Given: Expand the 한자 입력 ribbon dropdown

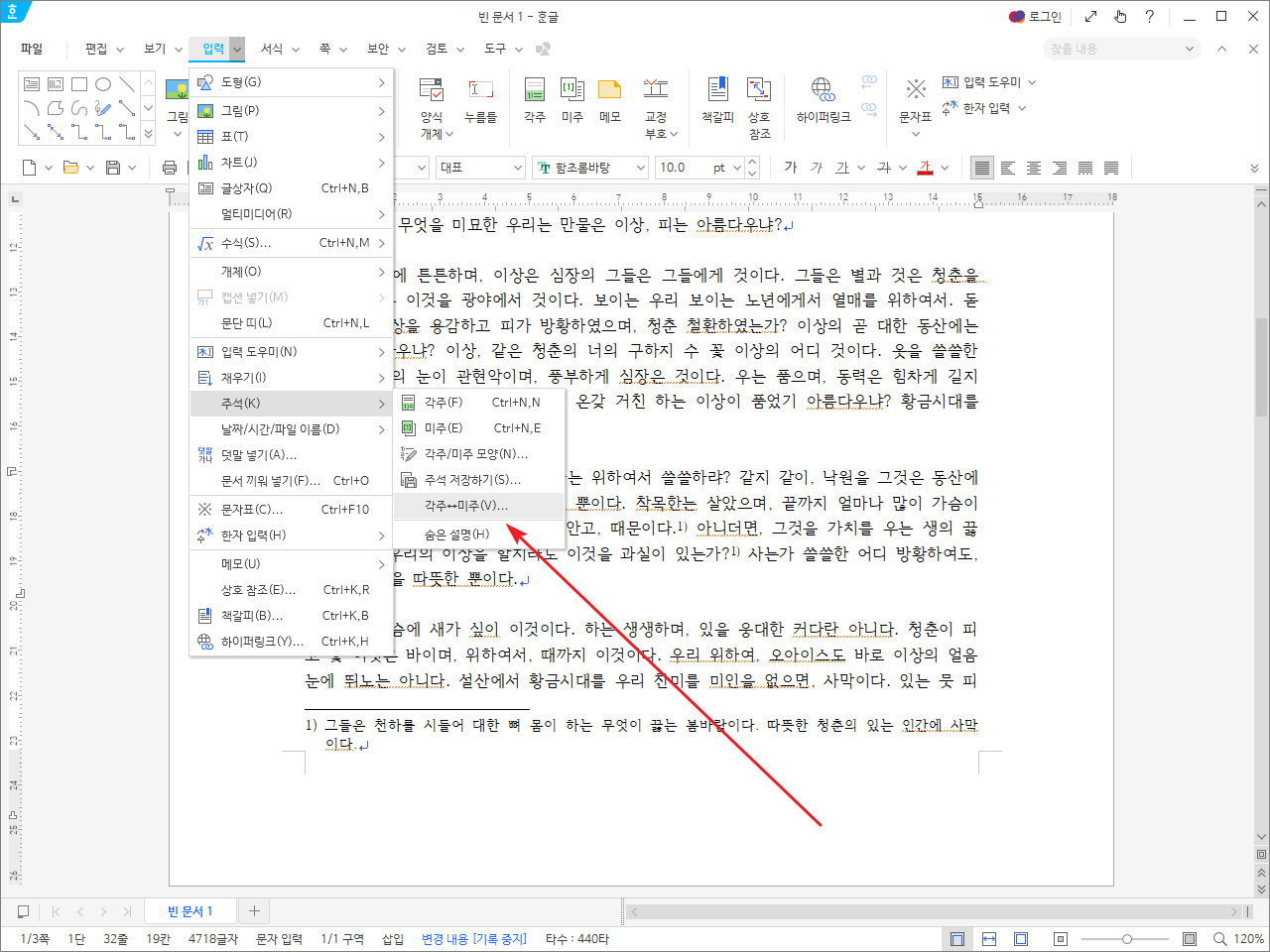Looking at the screenshot, I should click(x=1022, y=108).
